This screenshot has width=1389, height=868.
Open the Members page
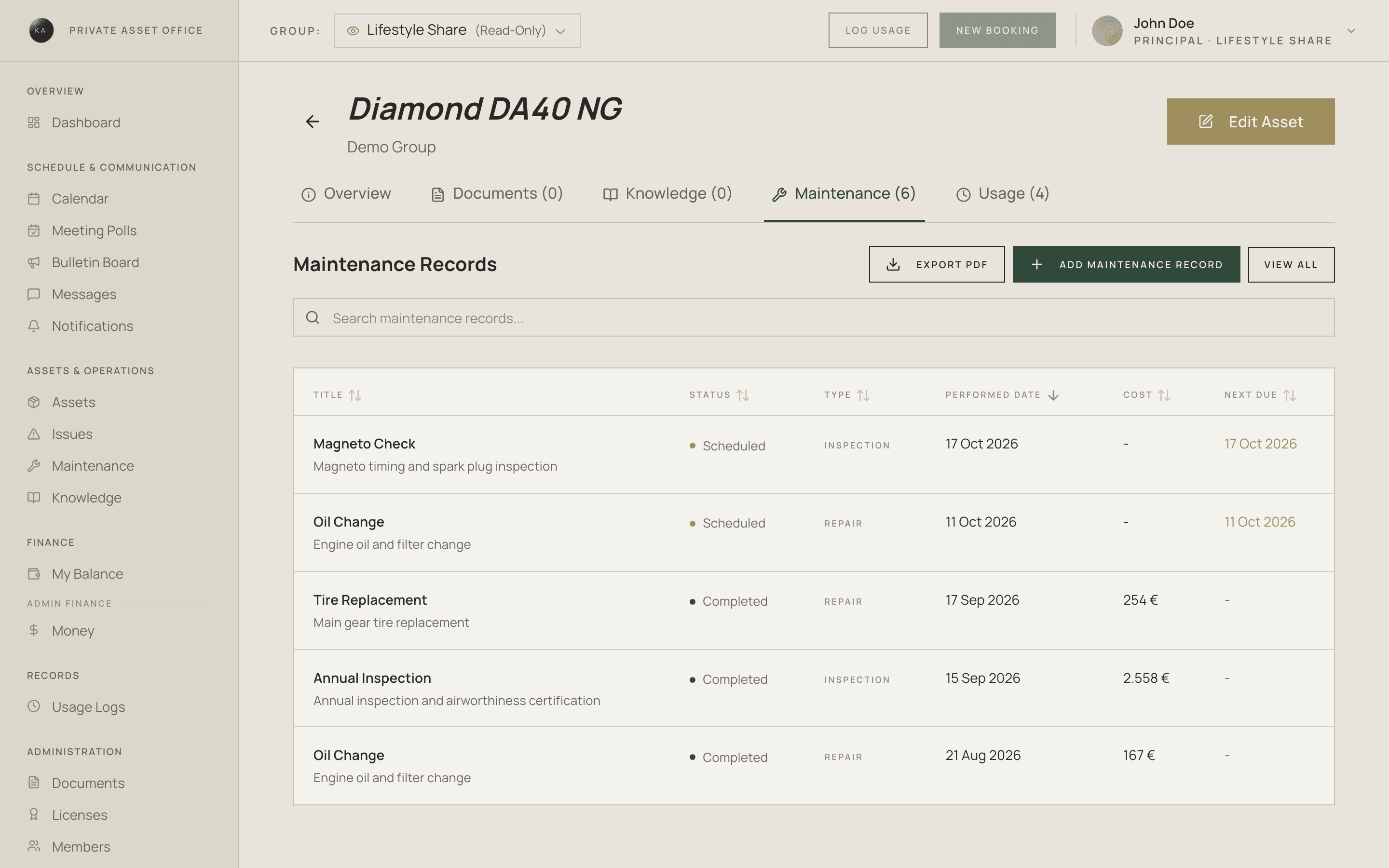pyautogui.click(x=68, y=846)
